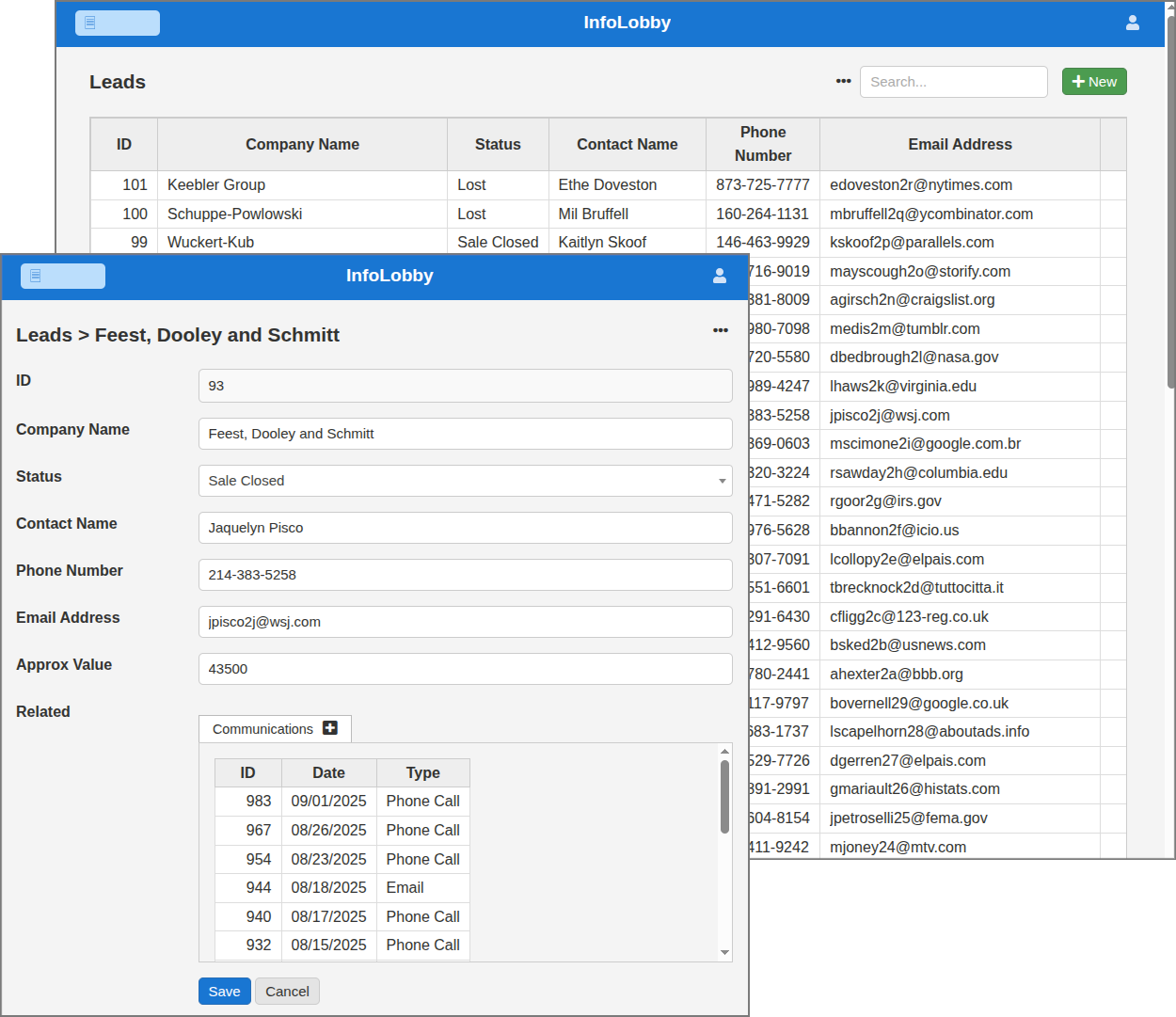Save the lead changes
The image size is (1176, 1017).
pos(224,992)
